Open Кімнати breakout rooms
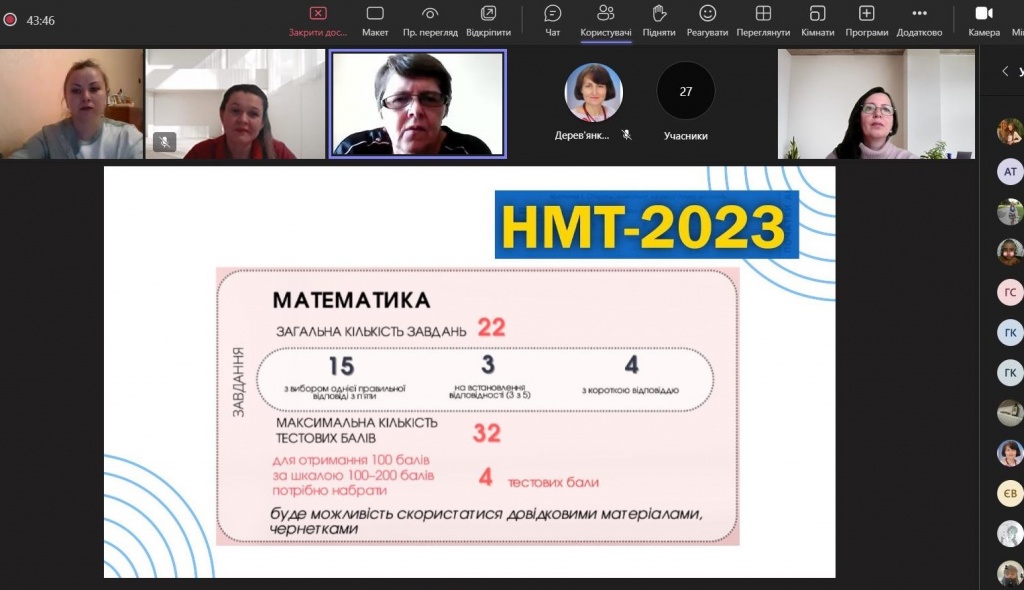Screen dimensions: 1024x590 (818, 22)
